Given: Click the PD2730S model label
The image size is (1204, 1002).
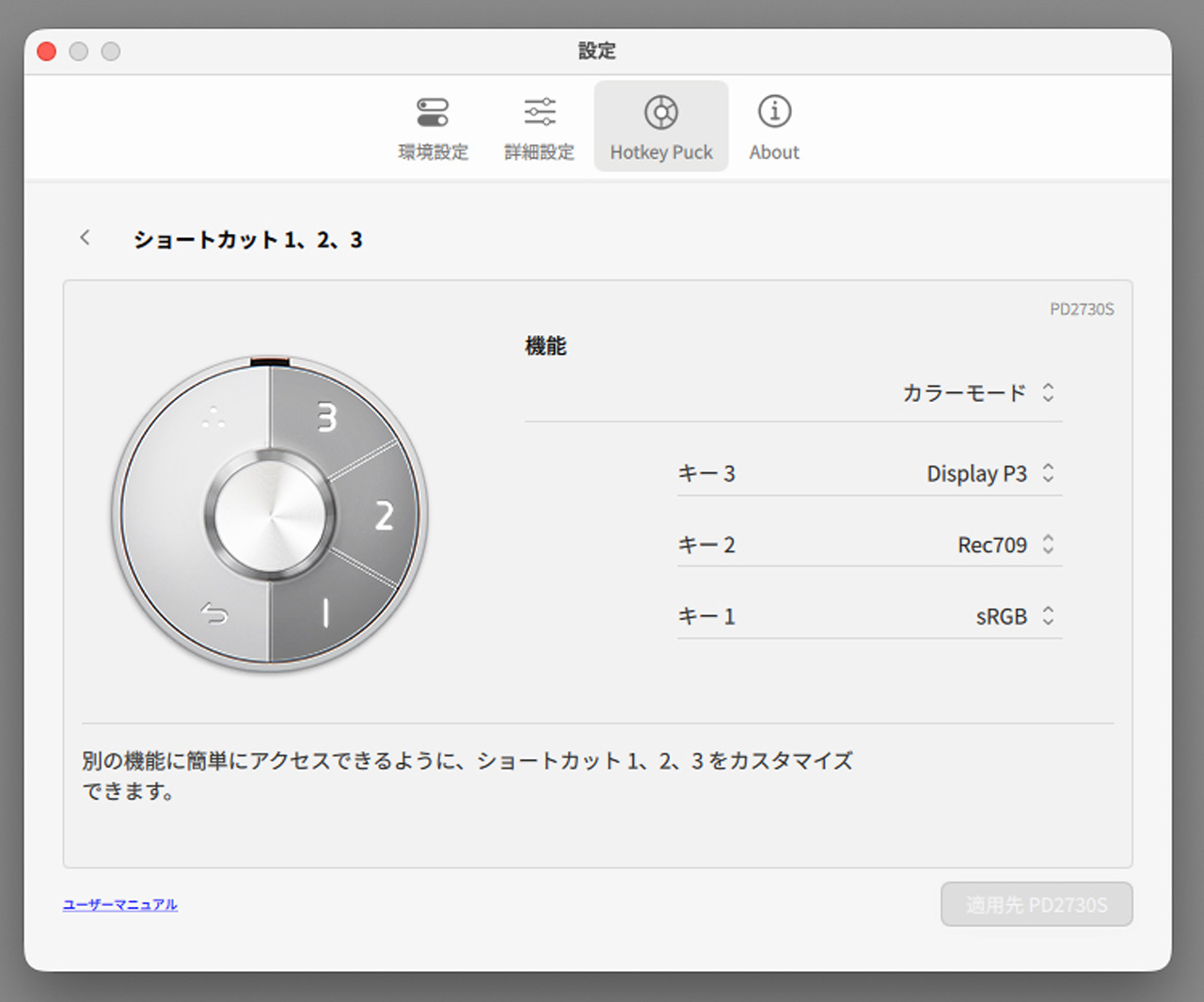Looking at the screenshot, I should [1081, 310].
